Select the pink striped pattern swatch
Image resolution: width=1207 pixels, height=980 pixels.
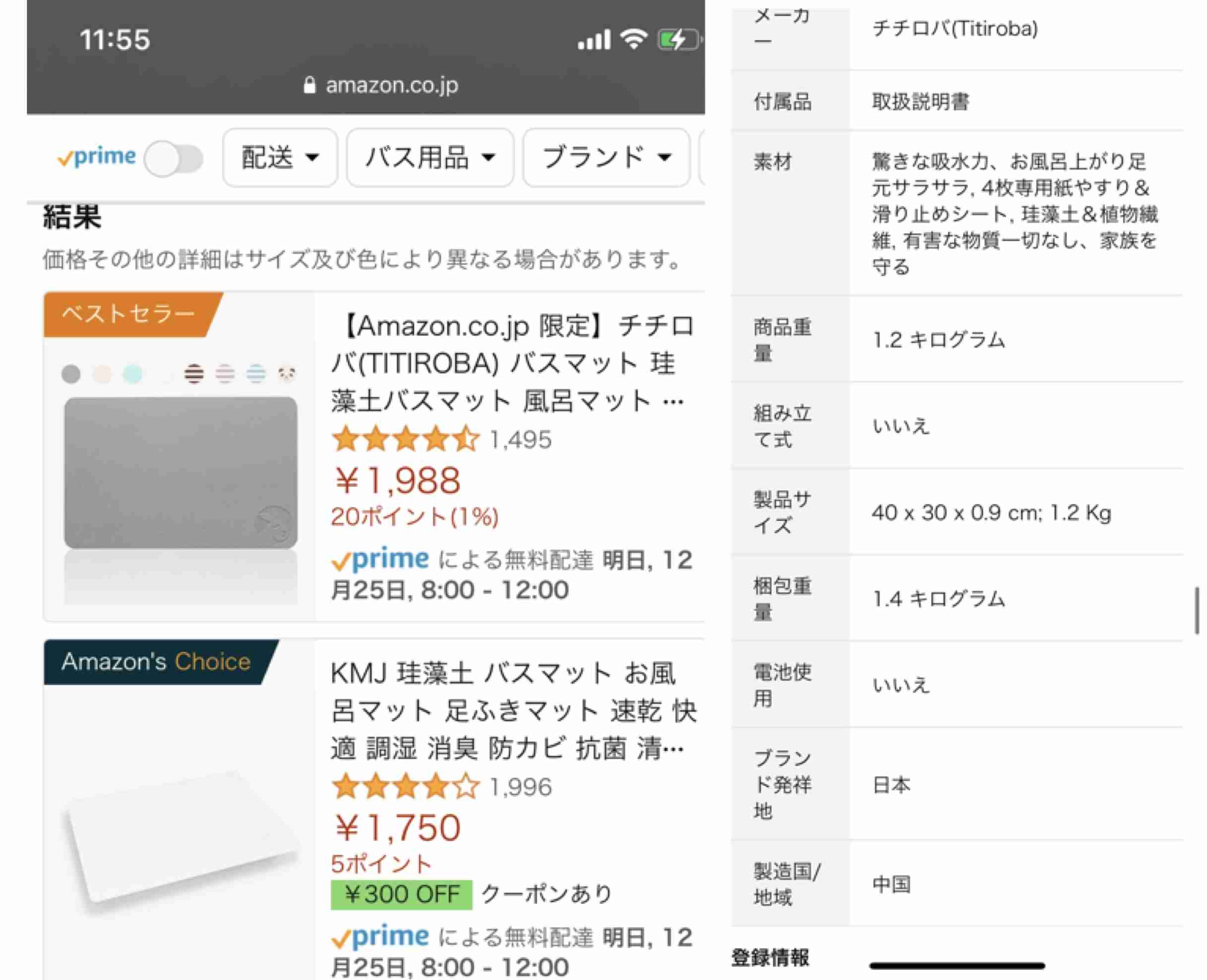[225, 374]
